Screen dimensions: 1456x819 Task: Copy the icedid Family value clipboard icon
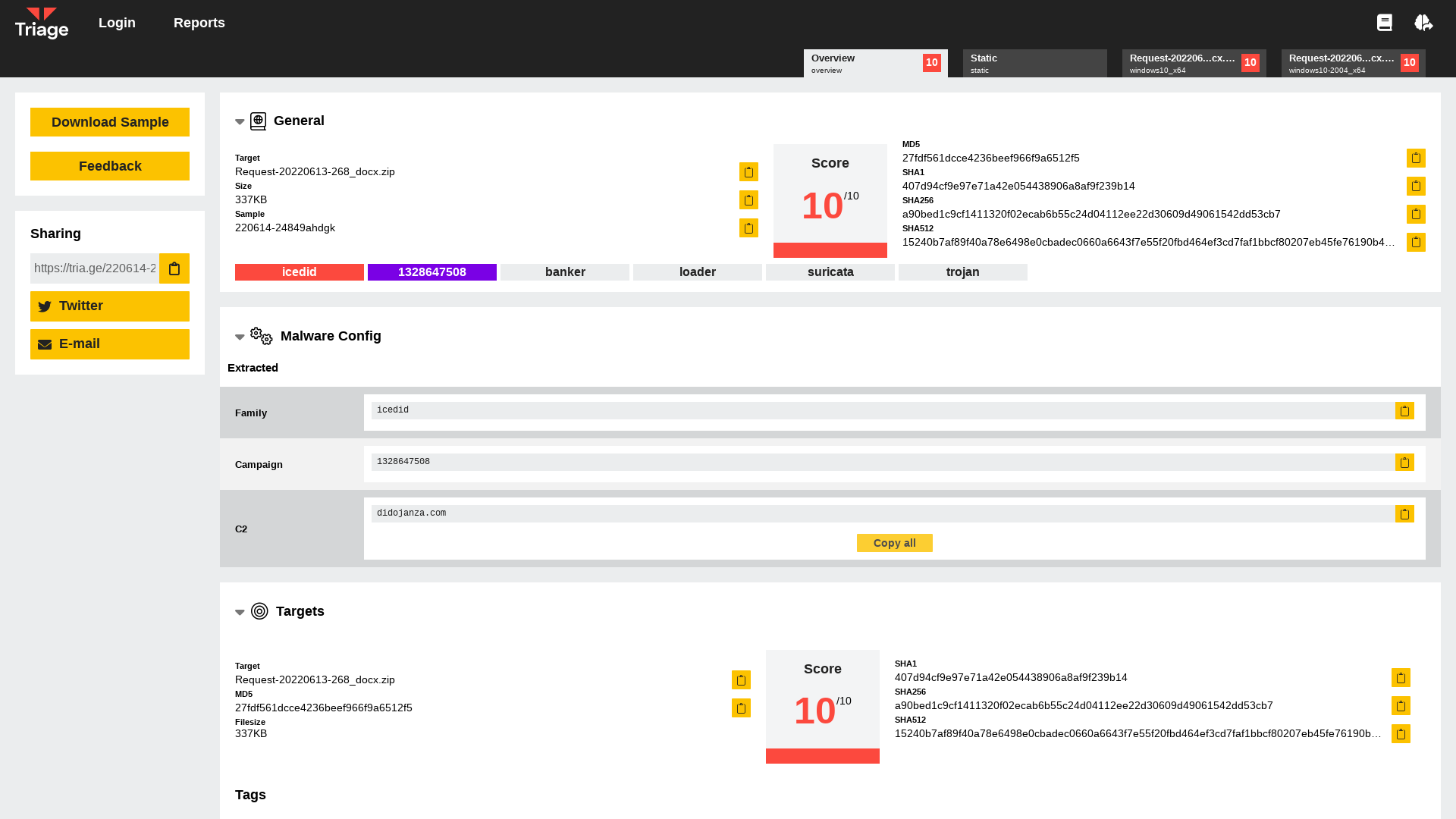tap(1404, 410)
